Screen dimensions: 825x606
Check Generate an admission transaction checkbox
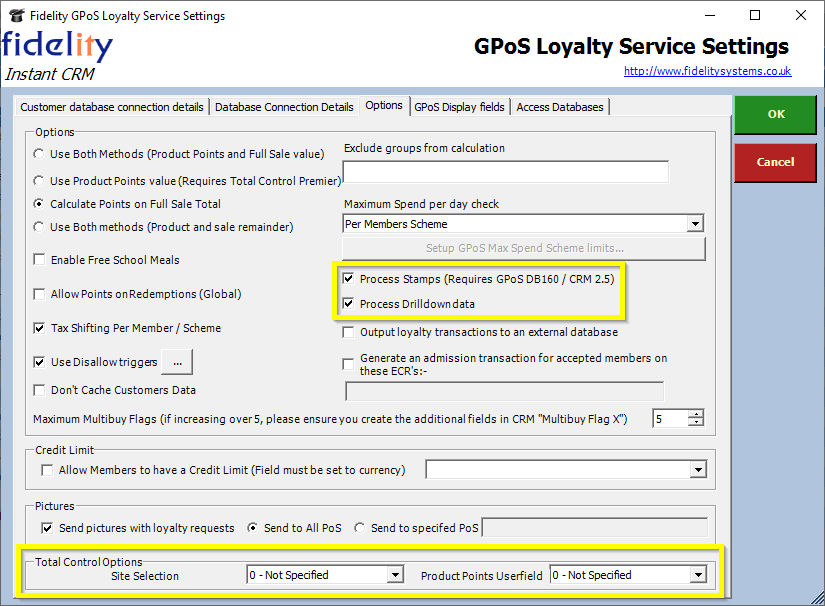click(348, 364)
